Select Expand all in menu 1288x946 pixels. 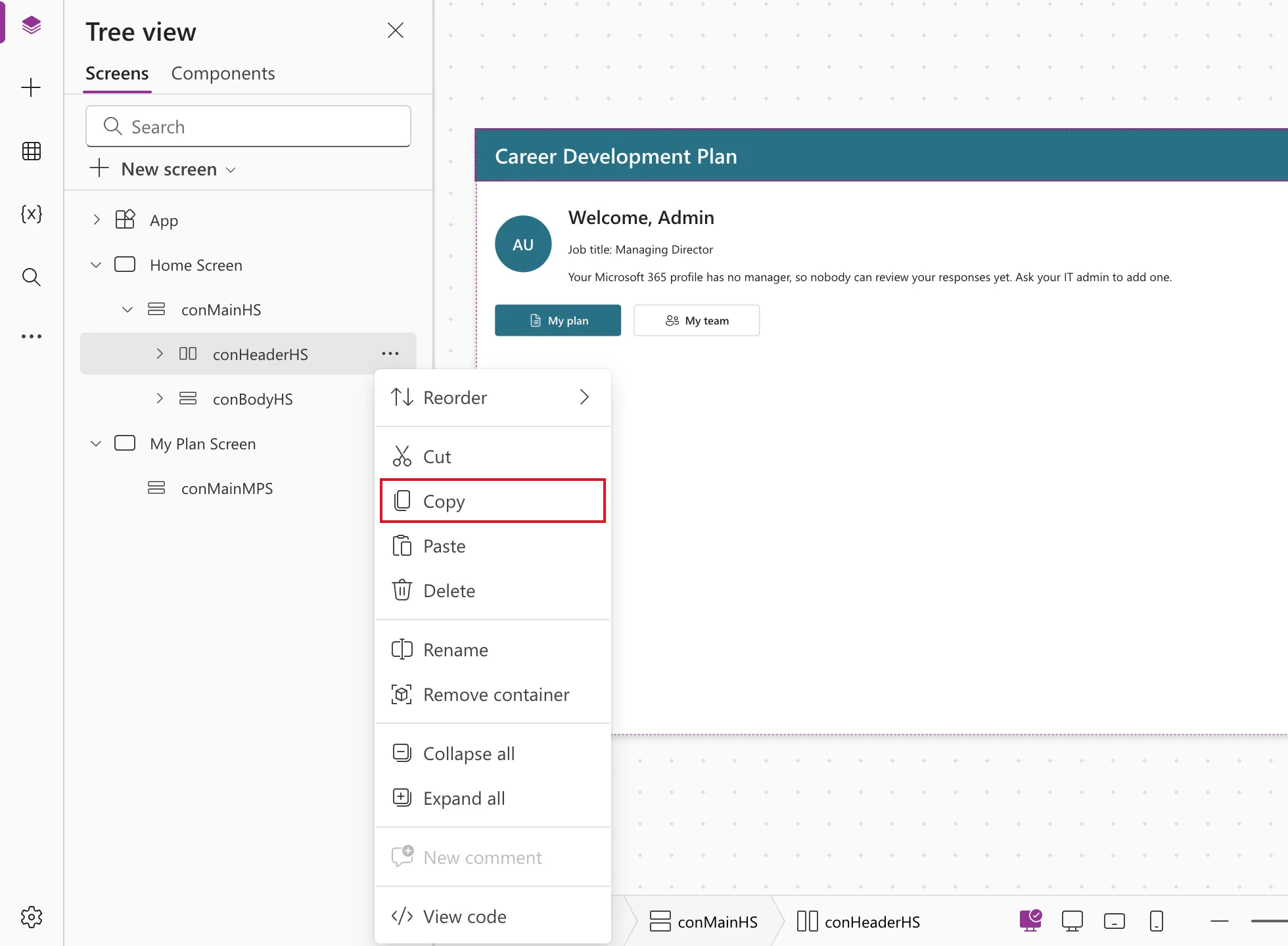tap(493, 798)
